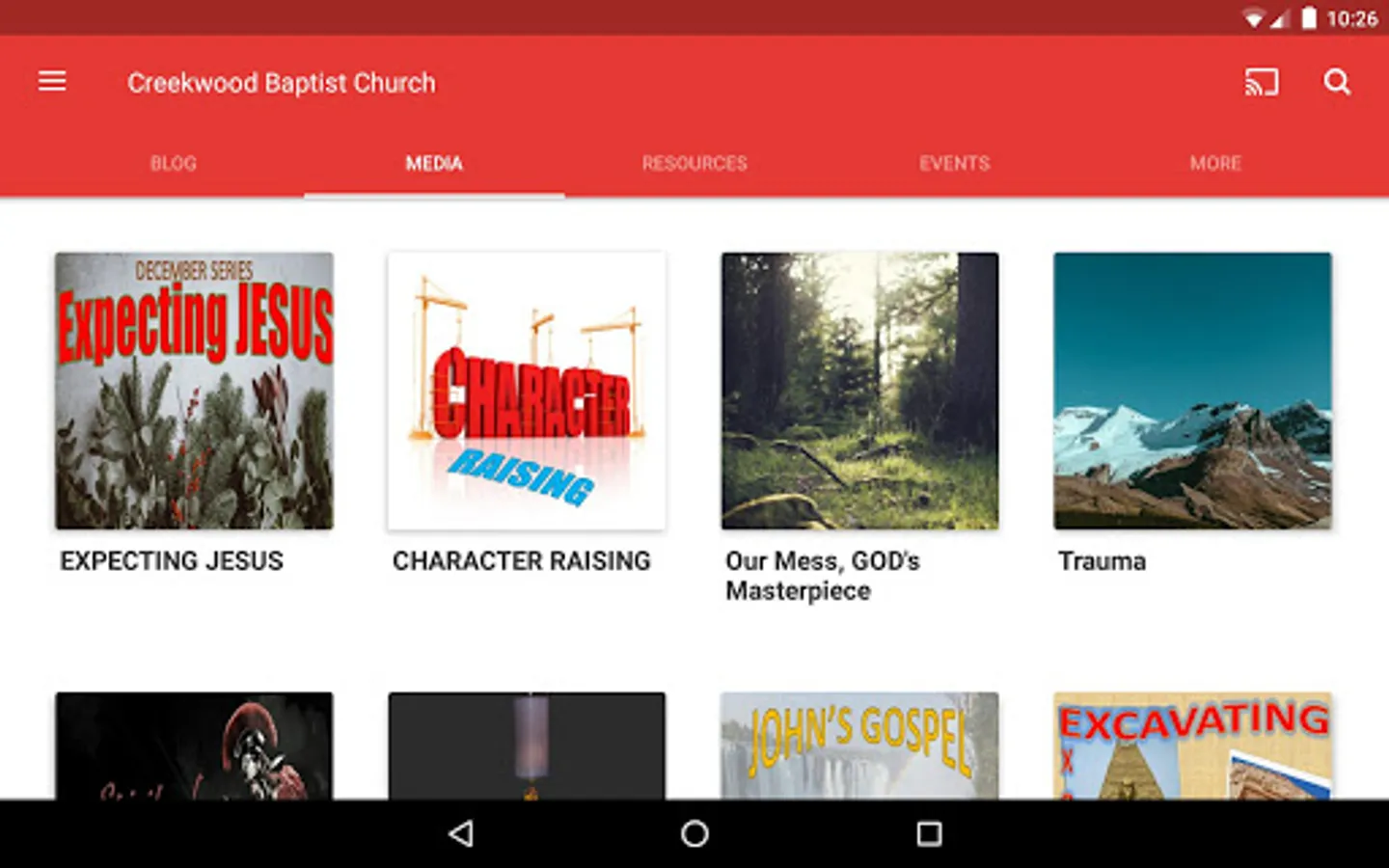Open the Character Raising crane artwork

(x=527, y=391)
